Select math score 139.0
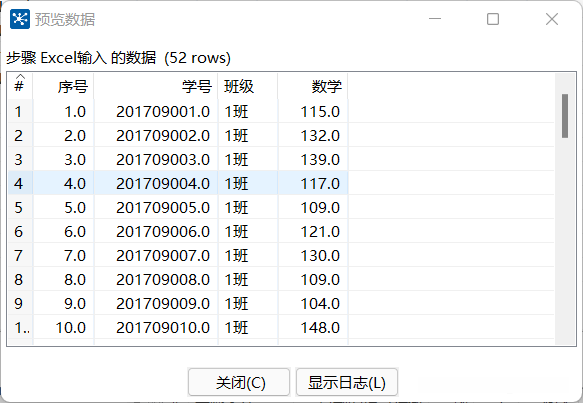 click(x=313, y=159)
